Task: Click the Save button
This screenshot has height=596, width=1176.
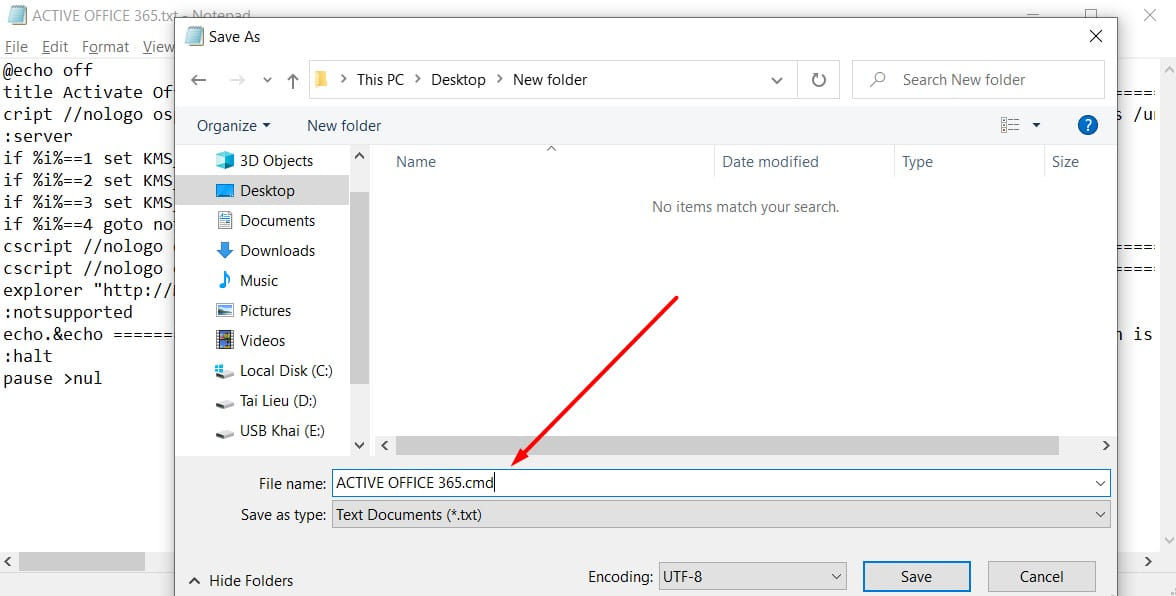Action: (916, 577)
